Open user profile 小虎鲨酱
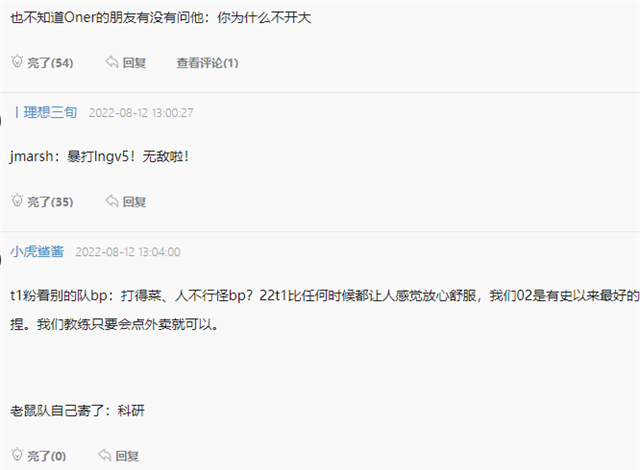640x470 pixels. coord(37,251)
